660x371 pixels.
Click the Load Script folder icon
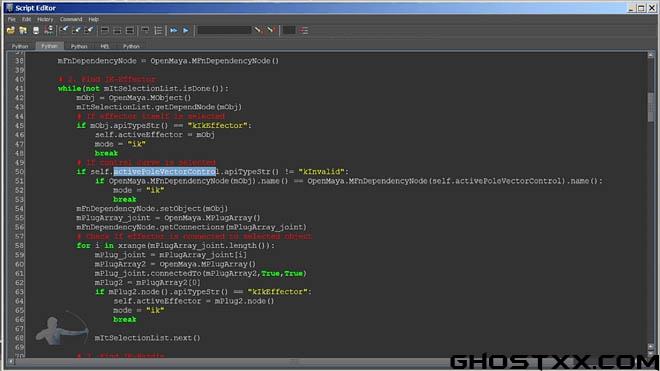point(11,30)
